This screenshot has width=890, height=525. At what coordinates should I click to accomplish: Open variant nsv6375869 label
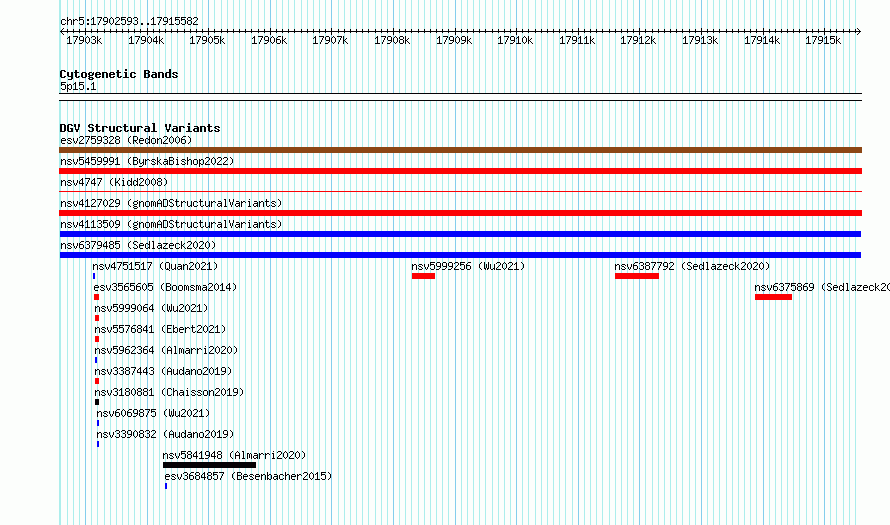[x=821, y=287]
